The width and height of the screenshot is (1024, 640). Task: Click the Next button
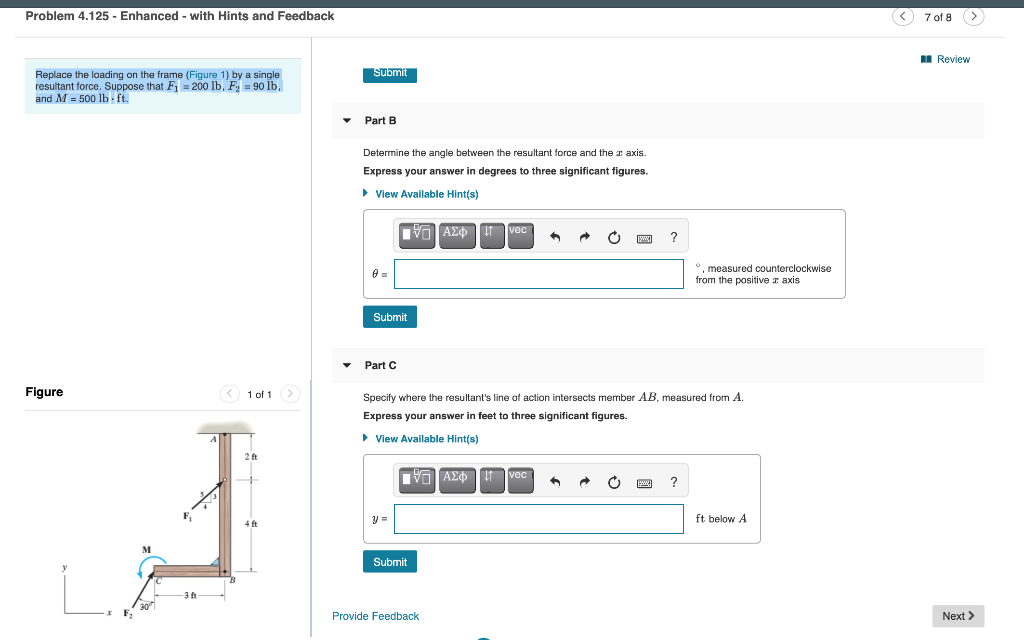pyautogui.click(x=957, y=615)
